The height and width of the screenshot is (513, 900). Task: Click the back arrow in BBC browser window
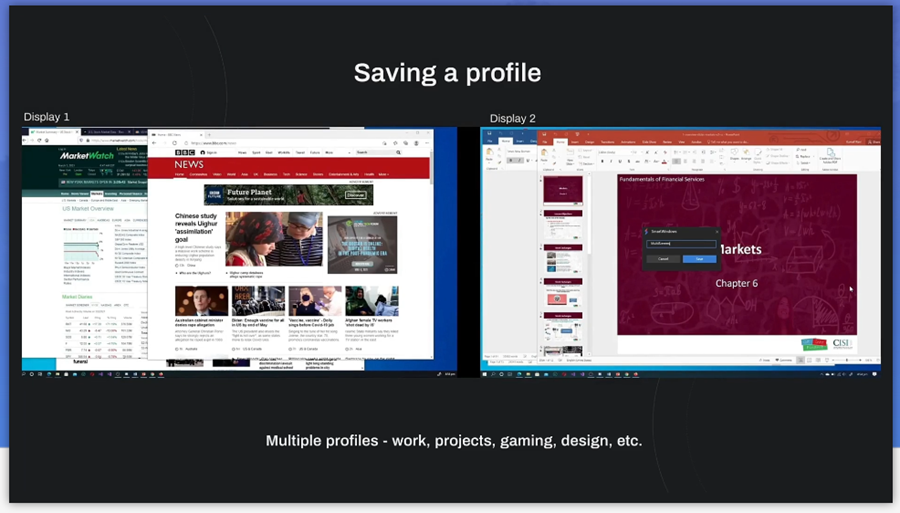click(154, 143)
